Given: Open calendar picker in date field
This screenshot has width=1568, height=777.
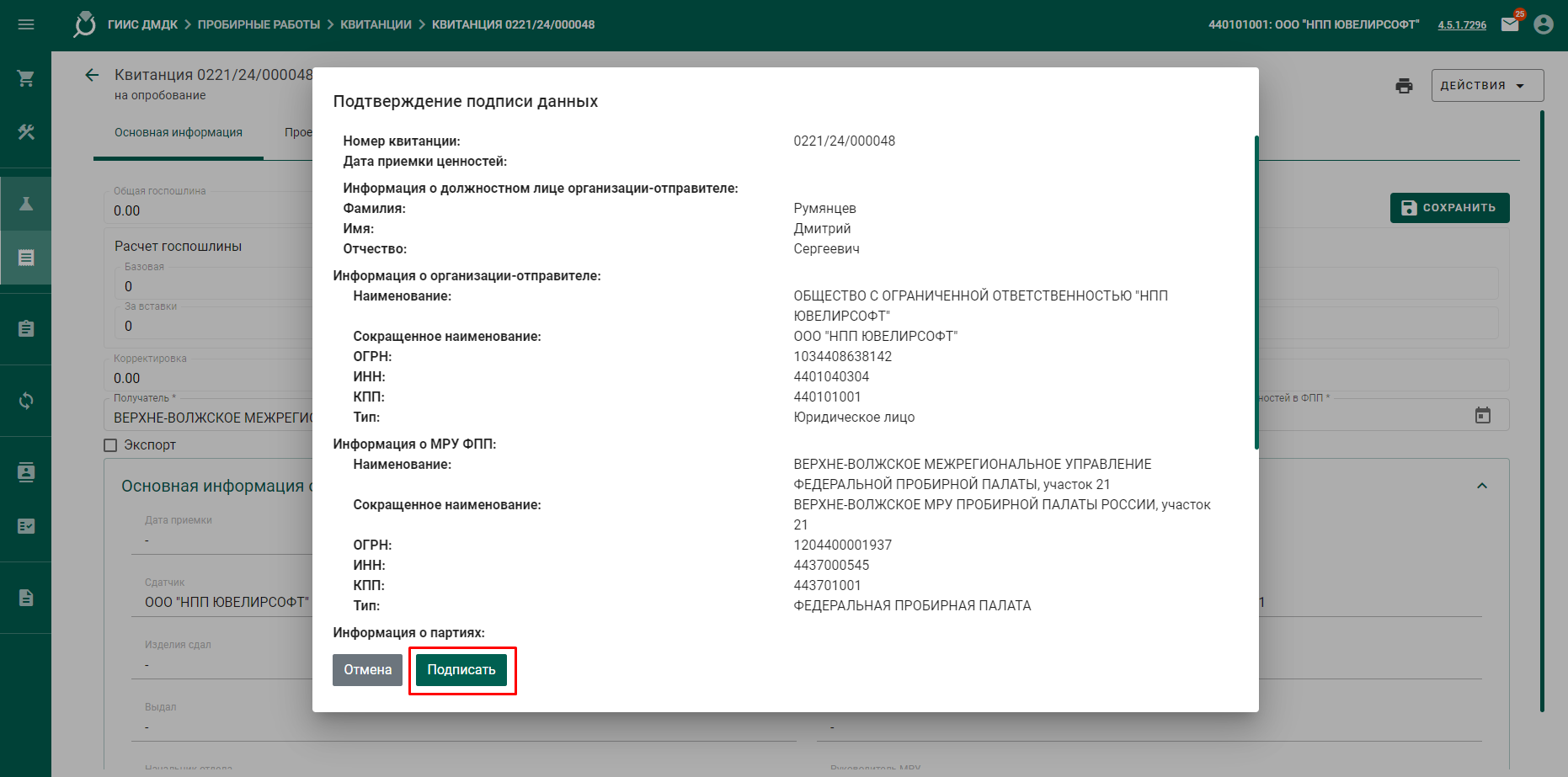Looking at the screenshot, I should click(1483, 415).
